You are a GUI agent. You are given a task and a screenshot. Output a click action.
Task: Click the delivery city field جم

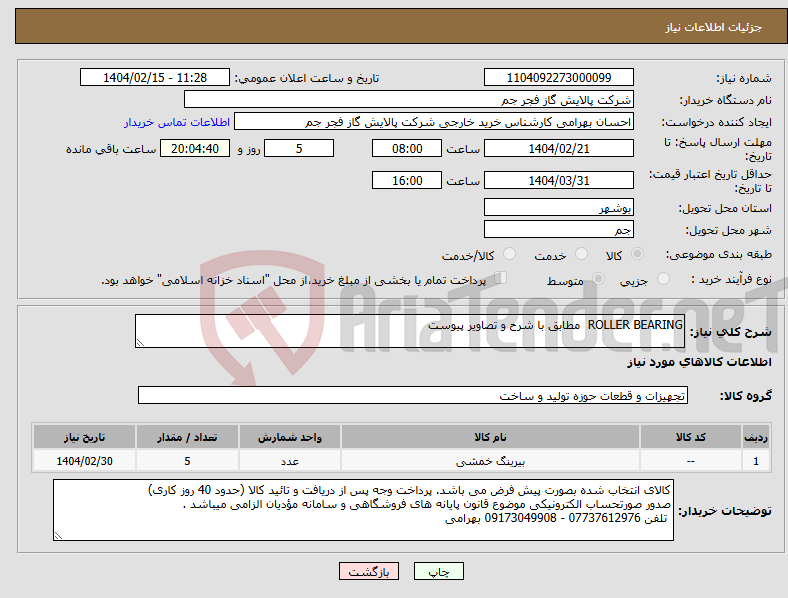(558, 230)
